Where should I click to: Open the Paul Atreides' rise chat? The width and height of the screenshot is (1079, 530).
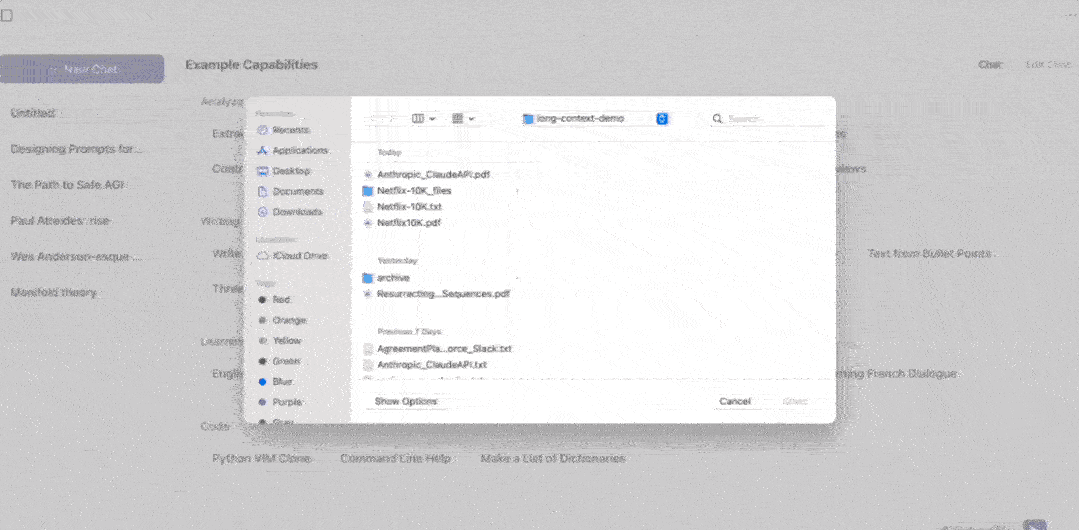(x=61, y=220)
